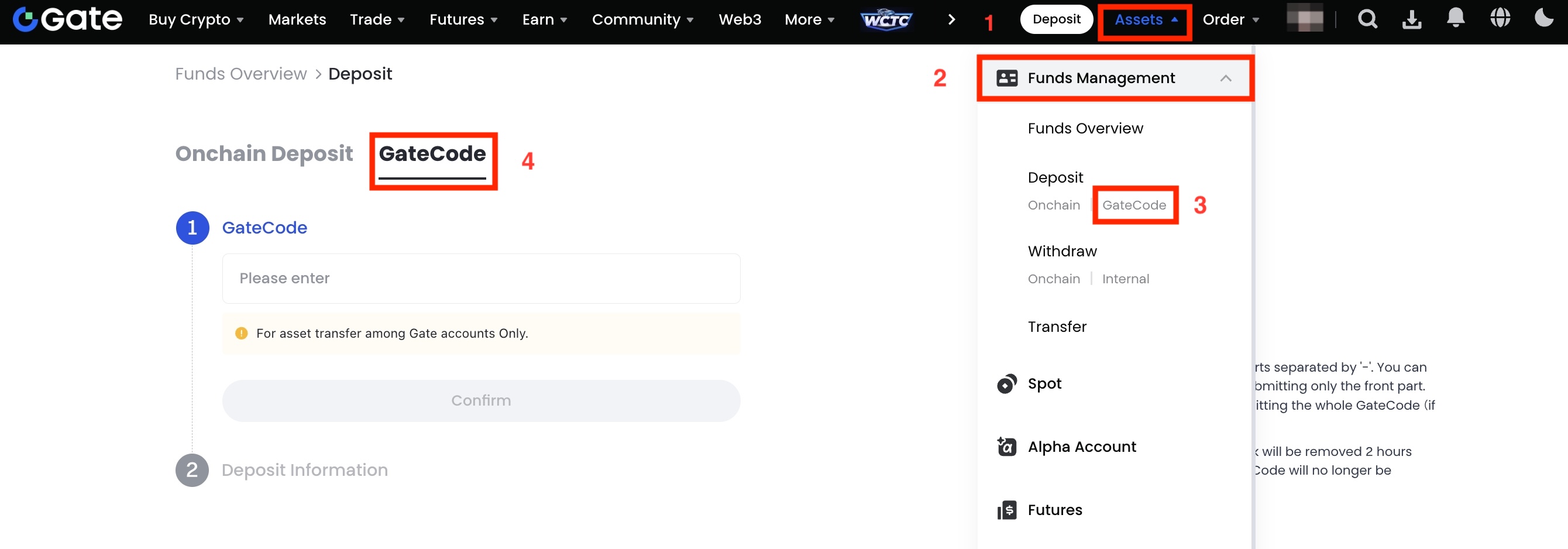Click the WCTC banner icon

[886, 20]
